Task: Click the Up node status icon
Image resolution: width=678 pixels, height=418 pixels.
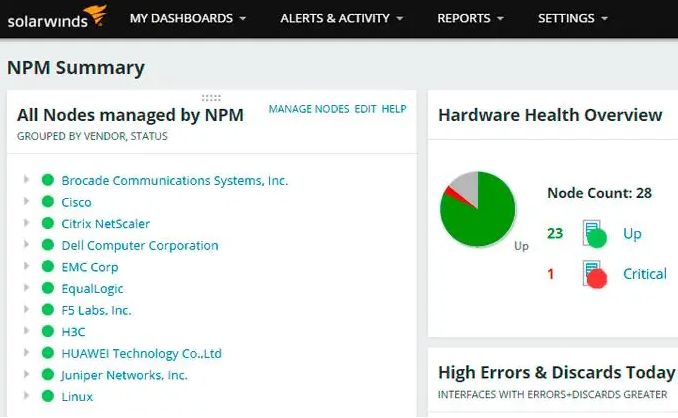Action: click(595, 234)
